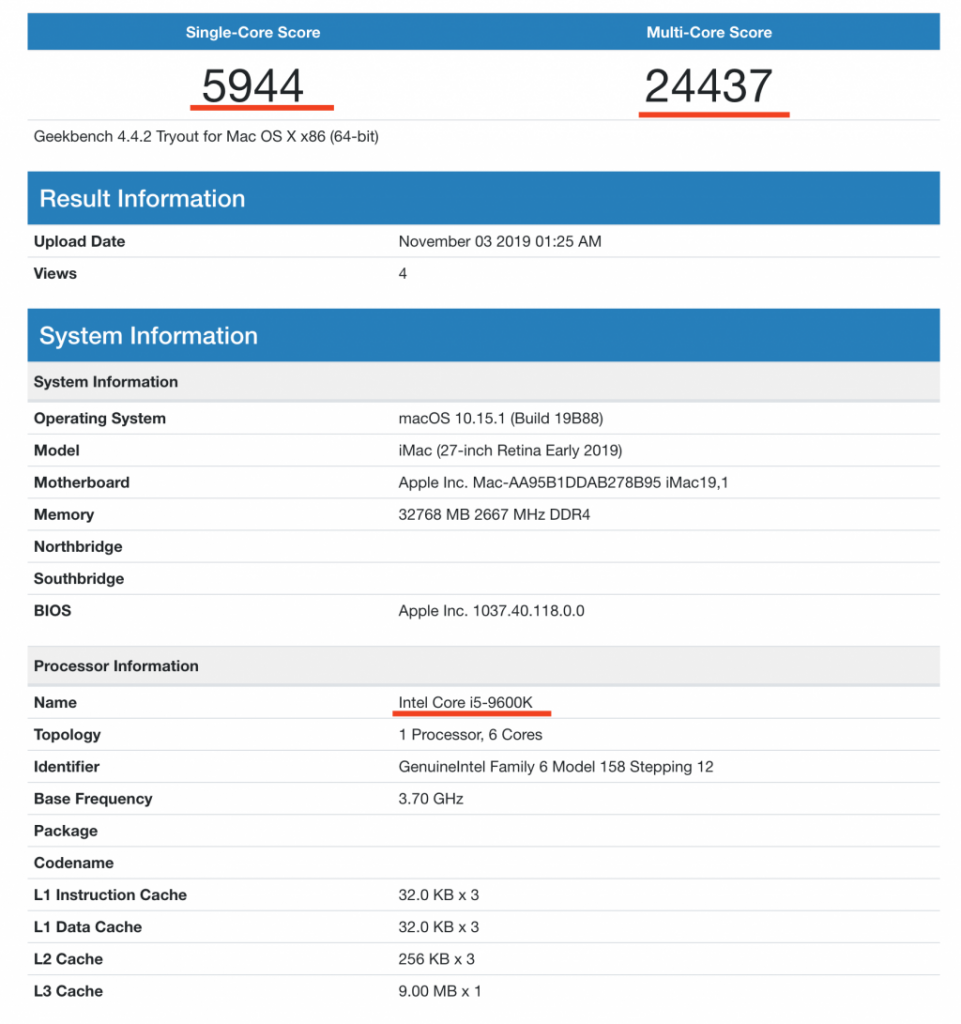Click the "Geekbench 4.4.2 Tryout for Mac OS X" line

[x=206, y=136]
